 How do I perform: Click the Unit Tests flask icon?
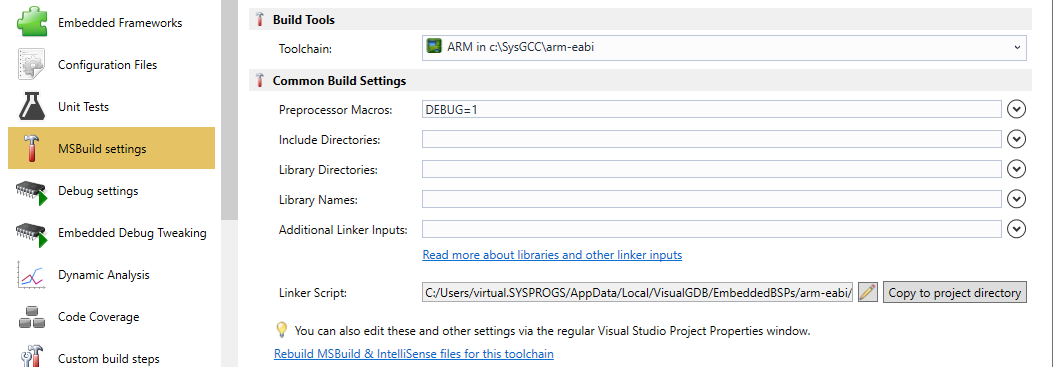(31, 107)
